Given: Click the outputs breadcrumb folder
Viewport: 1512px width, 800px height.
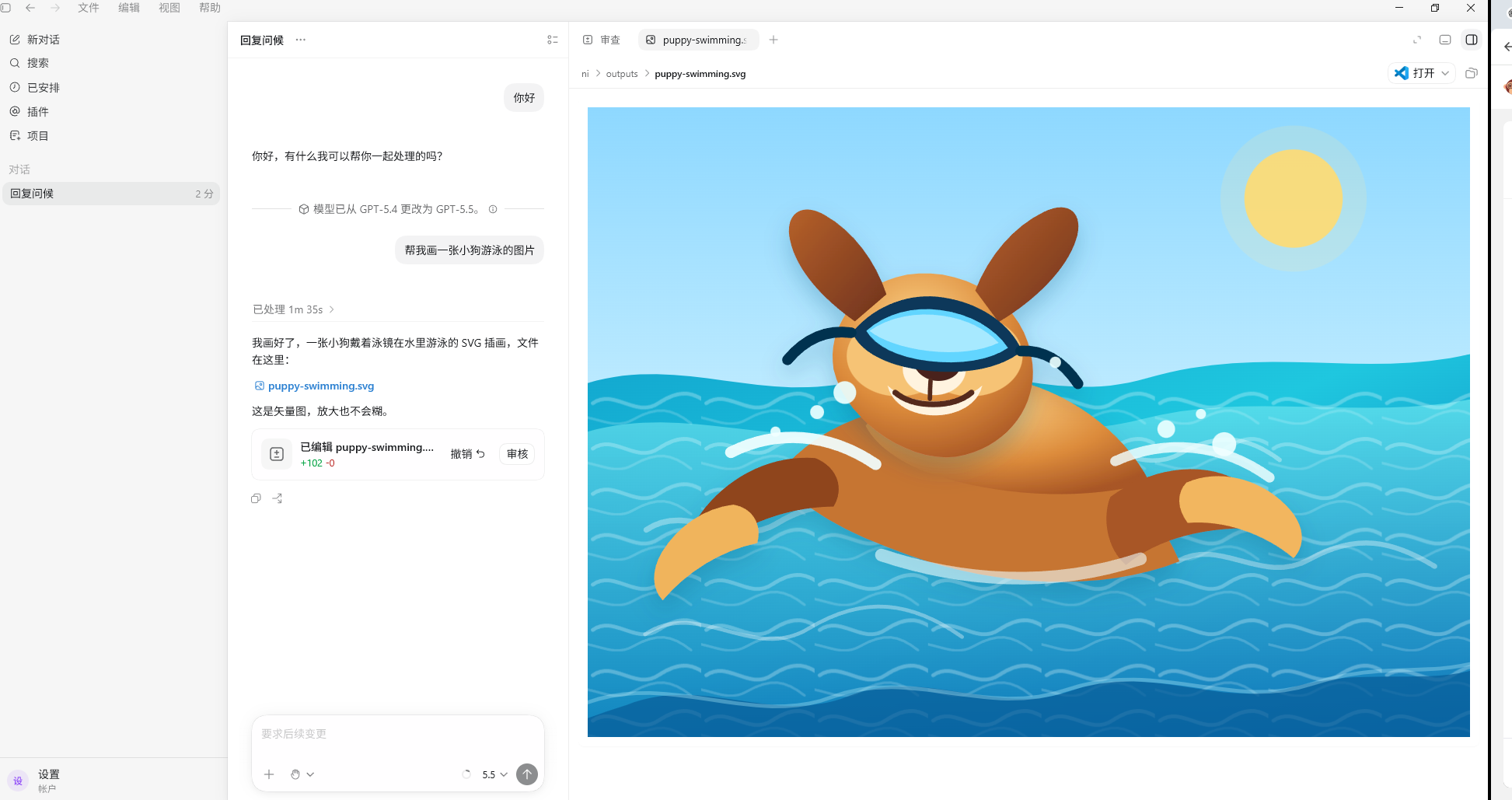Looking at the screenshot, I should point(622,74).
